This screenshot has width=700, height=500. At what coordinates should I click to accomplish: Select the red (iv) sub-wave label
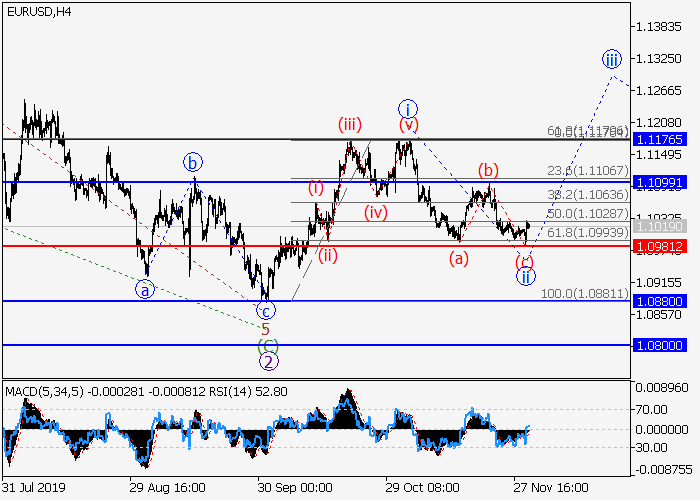pyautogui.click(x=375, y=212)
